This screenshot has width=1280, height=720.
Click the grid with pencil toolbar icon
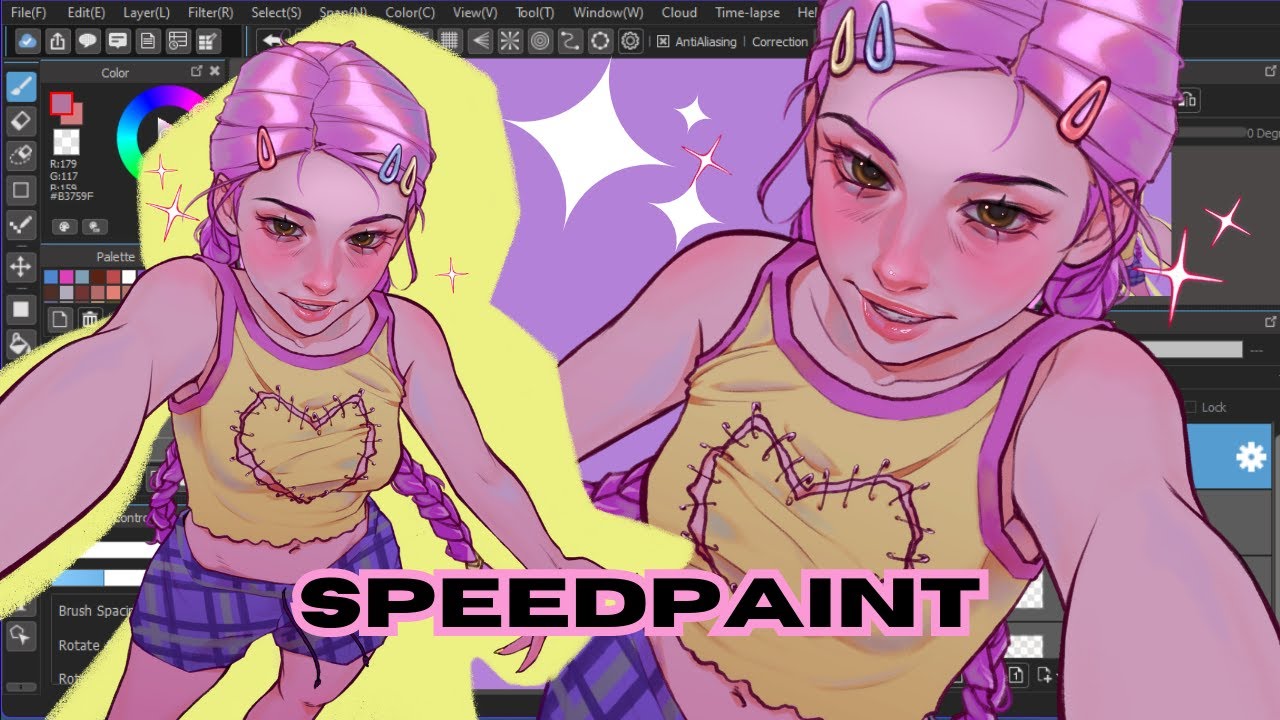[x=208, y=41]
